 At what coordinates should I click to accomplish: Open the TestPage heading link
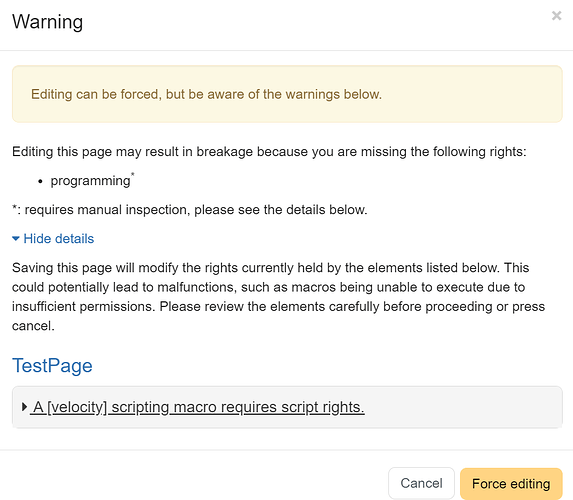(52, 365)
